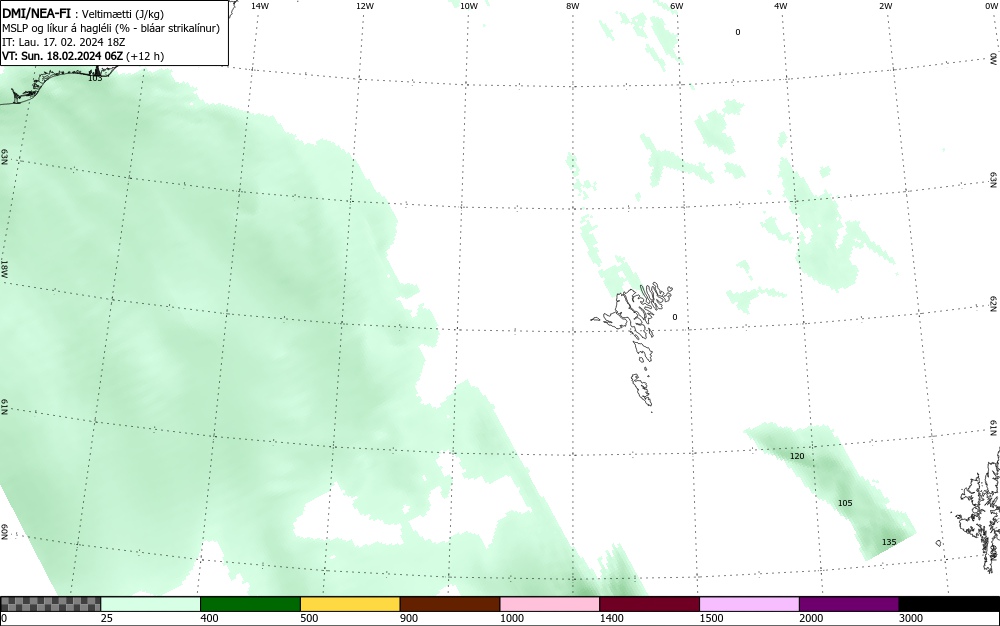
Task: Click the 'VT: Sun. 18.02.2024 06Z' line
Action: pos(83,56)
